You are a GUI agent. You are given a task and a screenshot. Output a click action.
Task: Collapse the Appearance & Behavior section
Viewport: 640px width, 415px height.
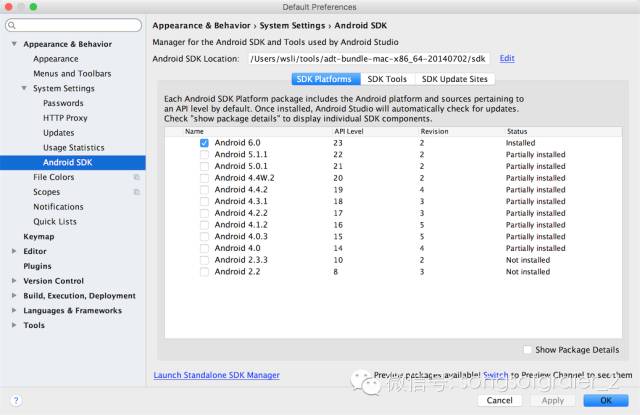click(14, 44)
